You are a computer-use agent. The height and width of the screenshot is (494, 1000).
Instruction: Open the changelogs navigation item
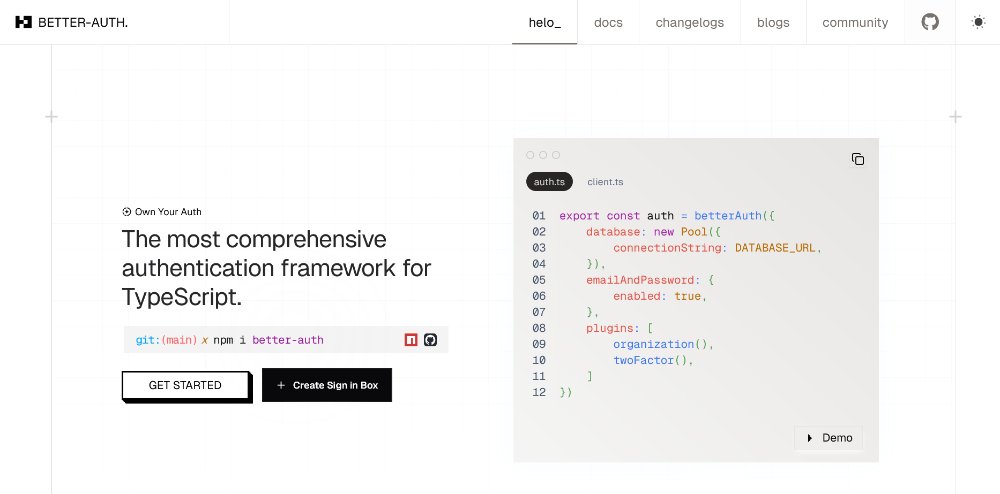coord(689,22)
